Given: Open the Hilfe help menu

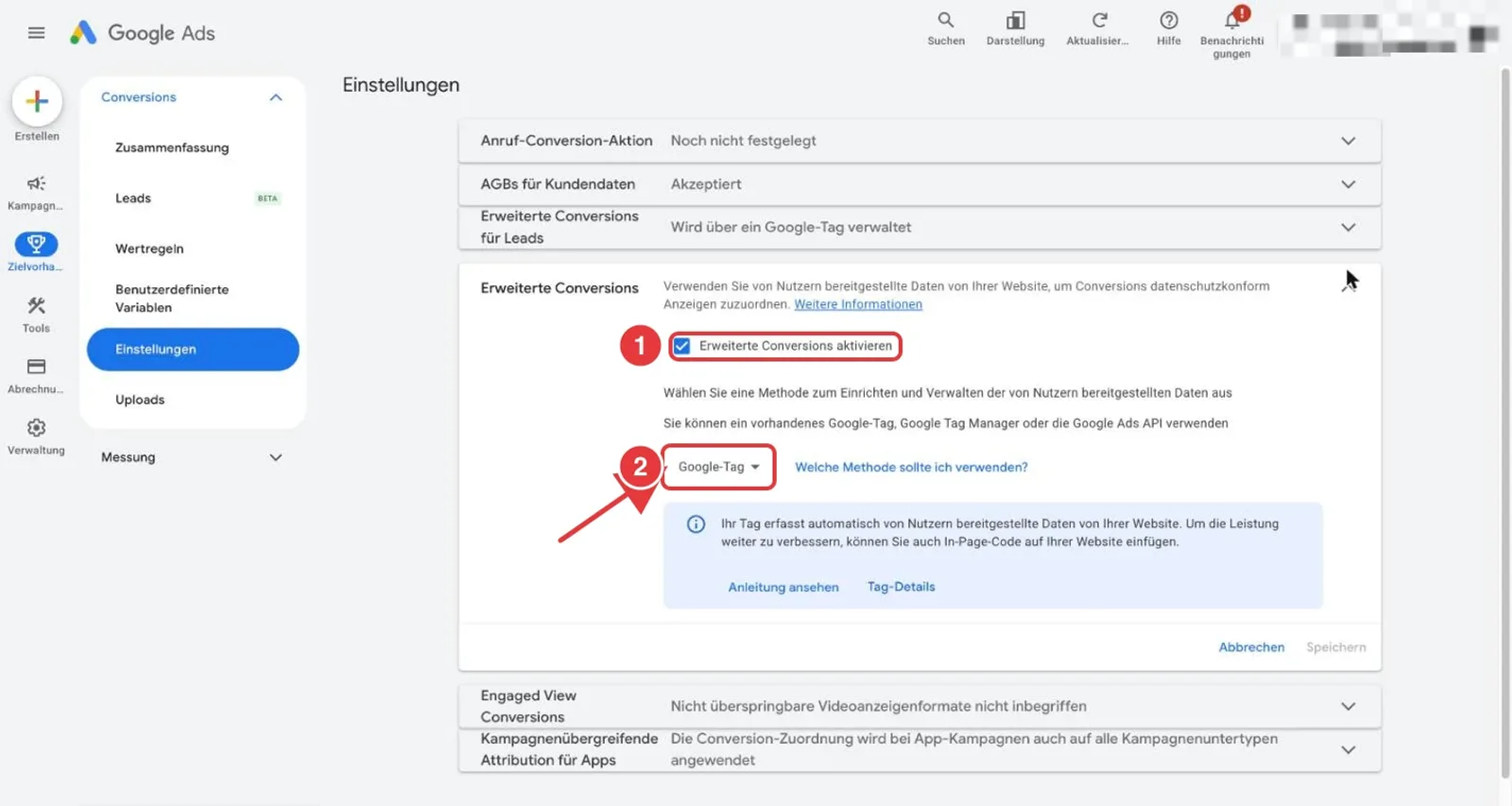Looking at the screenshot, I should pyautogui.click(x=1169, y=28).
